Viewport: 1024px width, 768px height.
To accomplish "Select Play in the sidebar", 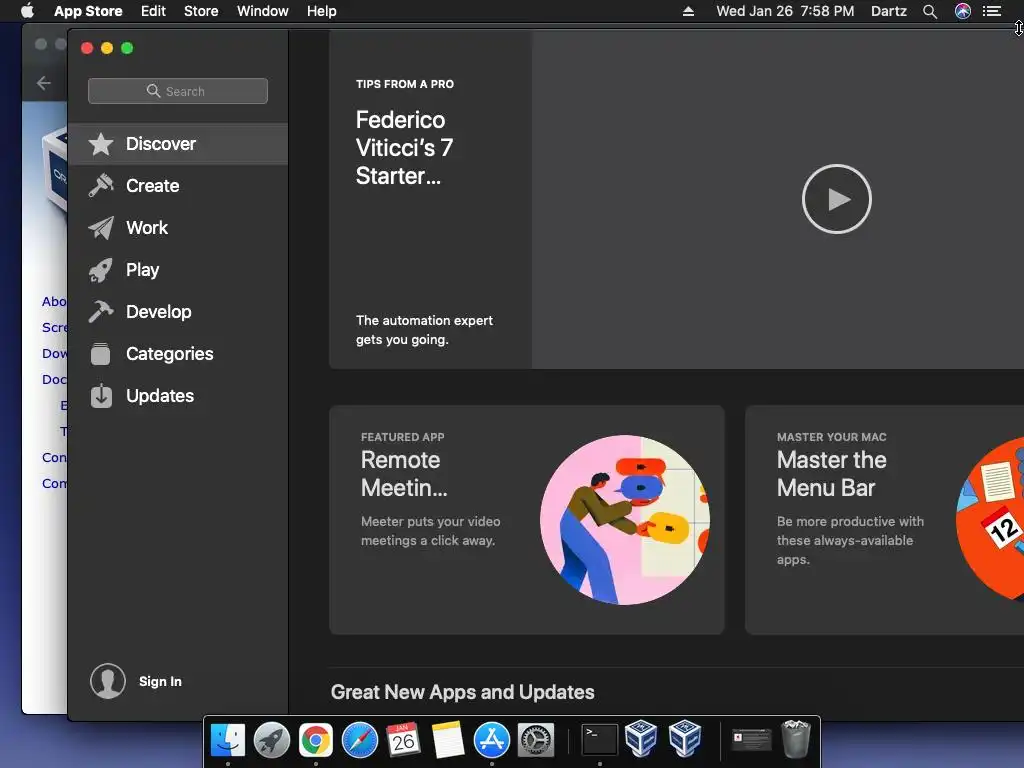I will pyautogui.click(x=178, y=270).
